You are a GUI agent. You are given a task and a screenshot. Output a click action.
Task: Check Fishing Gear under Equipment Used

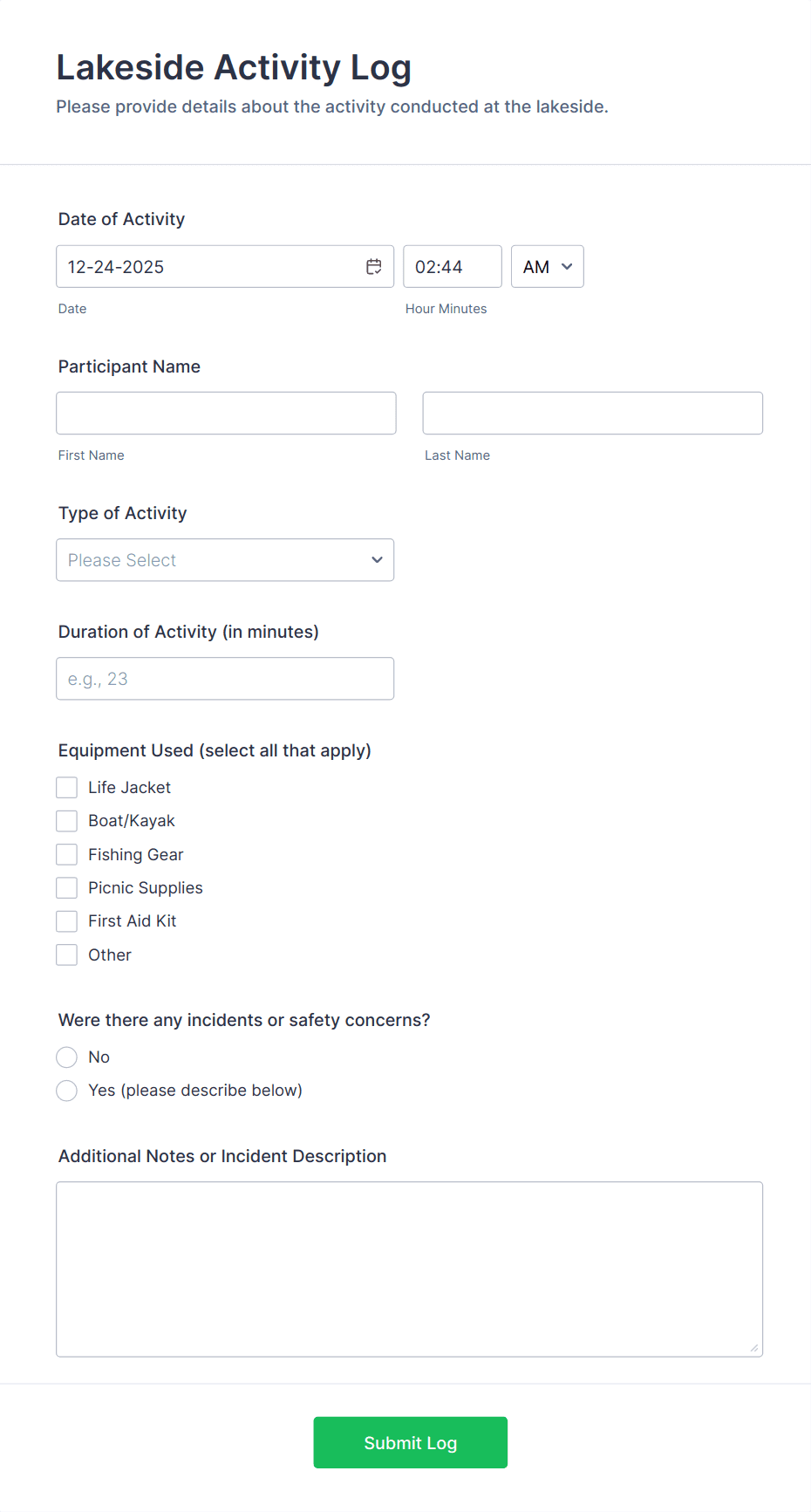[x=66, y=853]
